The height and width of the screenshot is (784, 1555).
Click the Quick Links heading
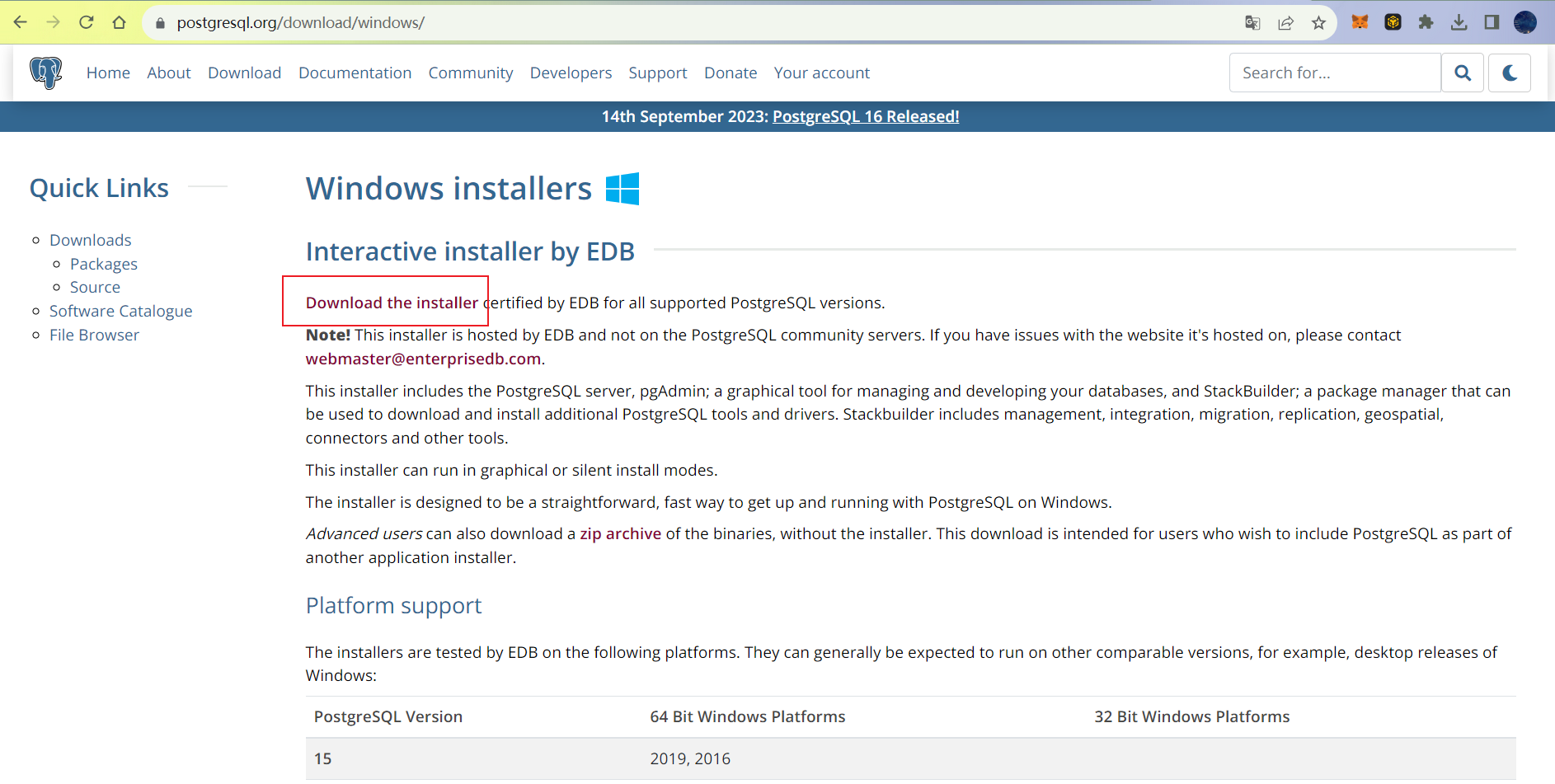(99, 188)
